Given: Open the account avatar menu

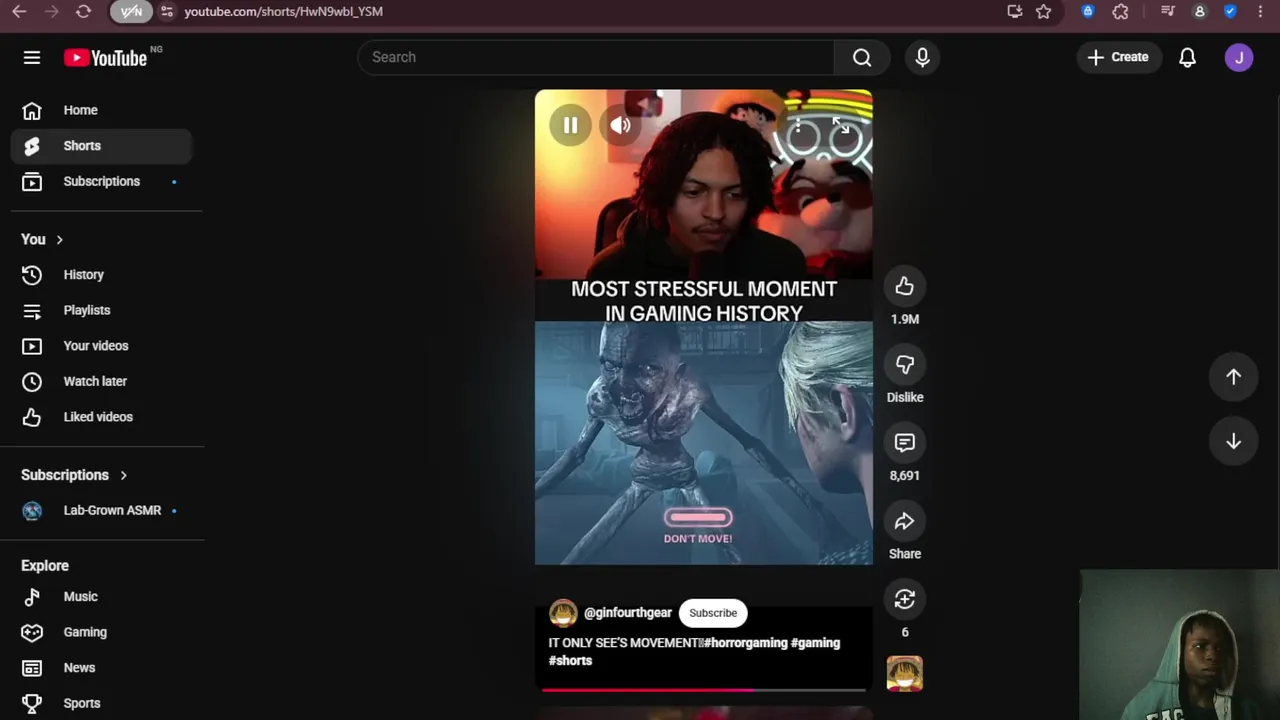Looking at the screenshot, I should tap(1238, 57).
